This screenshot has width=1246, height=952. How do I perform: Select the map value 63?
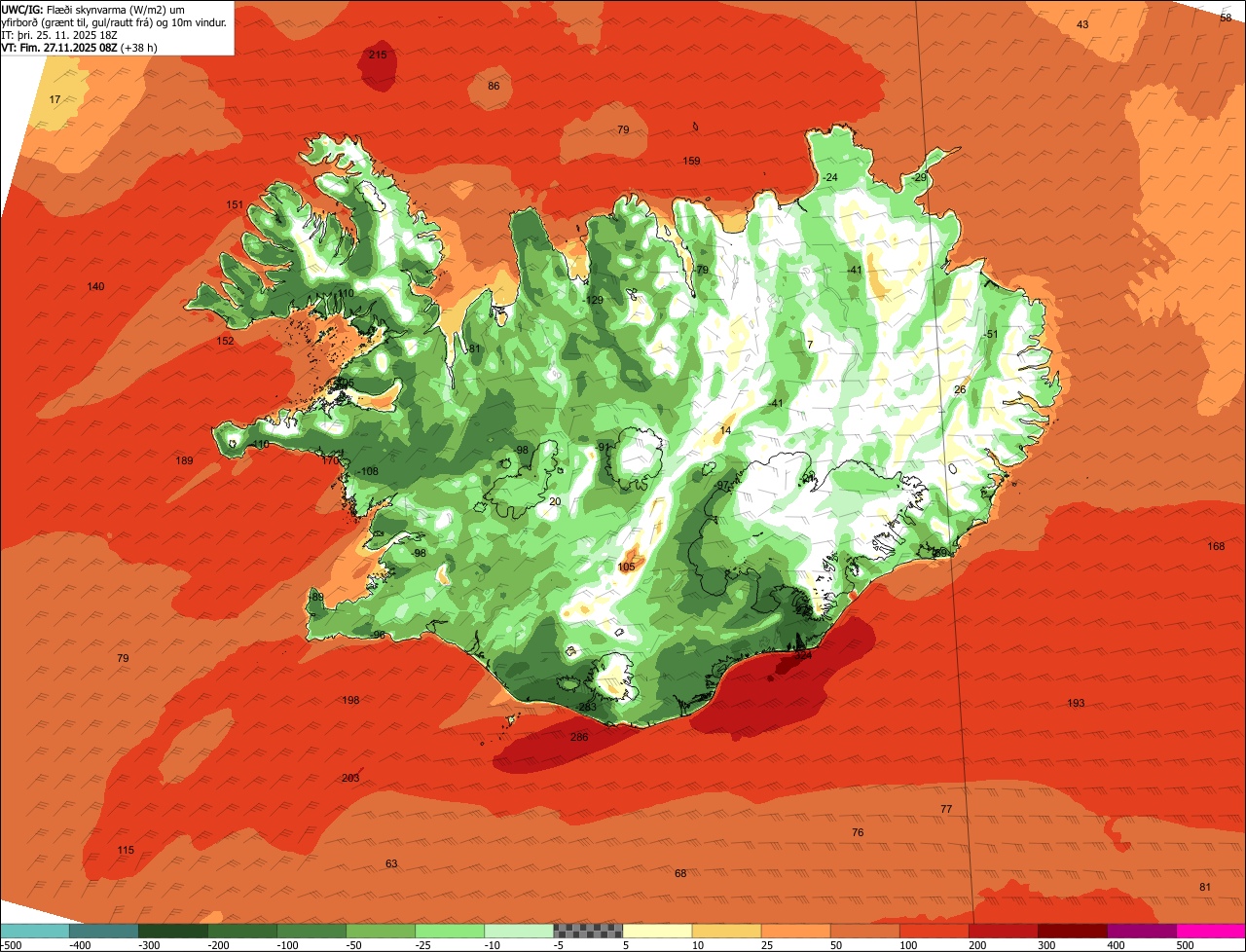(391, 863)
